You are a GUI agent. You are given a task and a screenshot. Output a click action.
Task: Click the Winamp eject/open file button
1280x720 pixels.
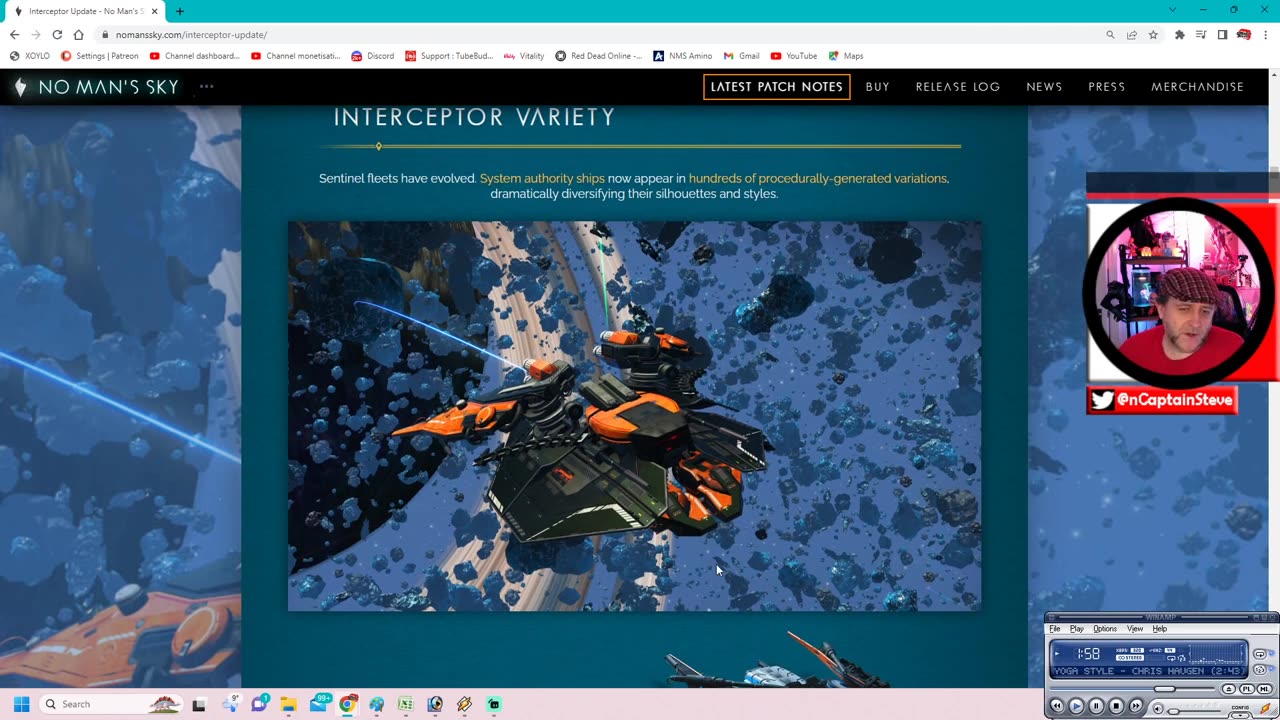[1229, 689]
